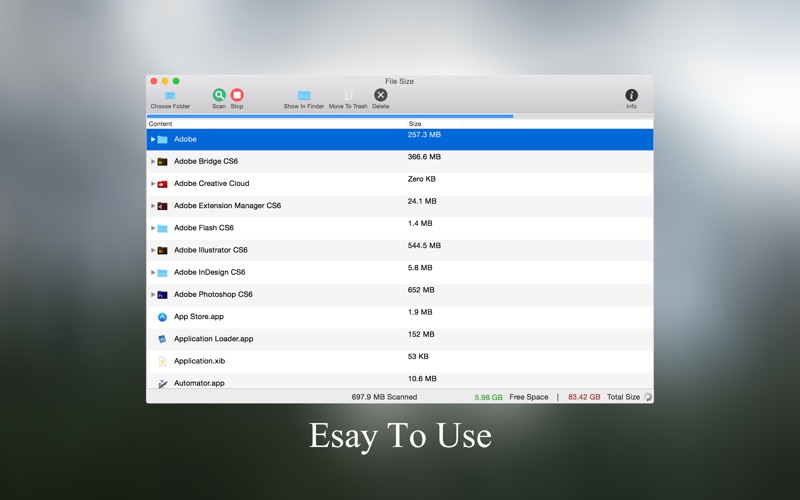The height and width of the screenshot is (500, 800).
Task: Select the Adobe InDesign CS6 folder icon
Action: pyautogui.click(x=162, y=272)
